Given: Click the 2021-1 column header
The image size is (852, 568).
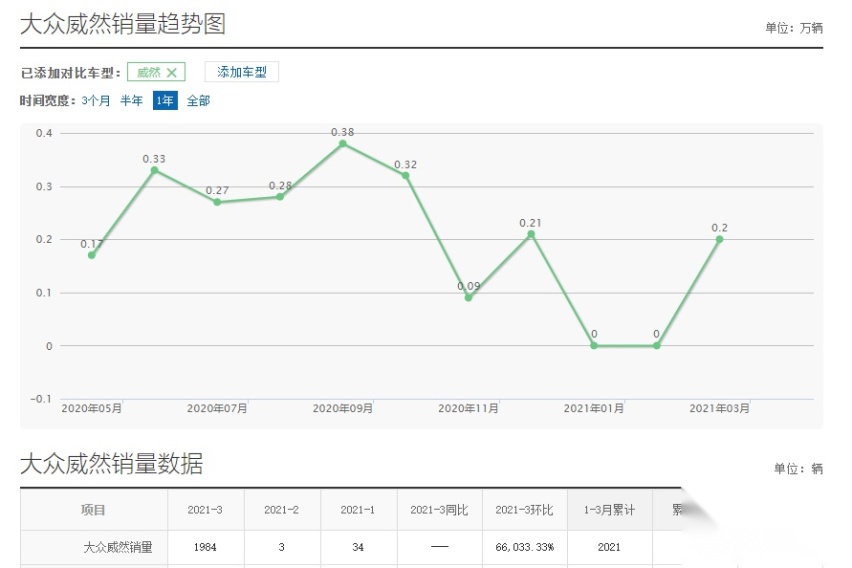Looking at the screenshot, I should [358, 510].
